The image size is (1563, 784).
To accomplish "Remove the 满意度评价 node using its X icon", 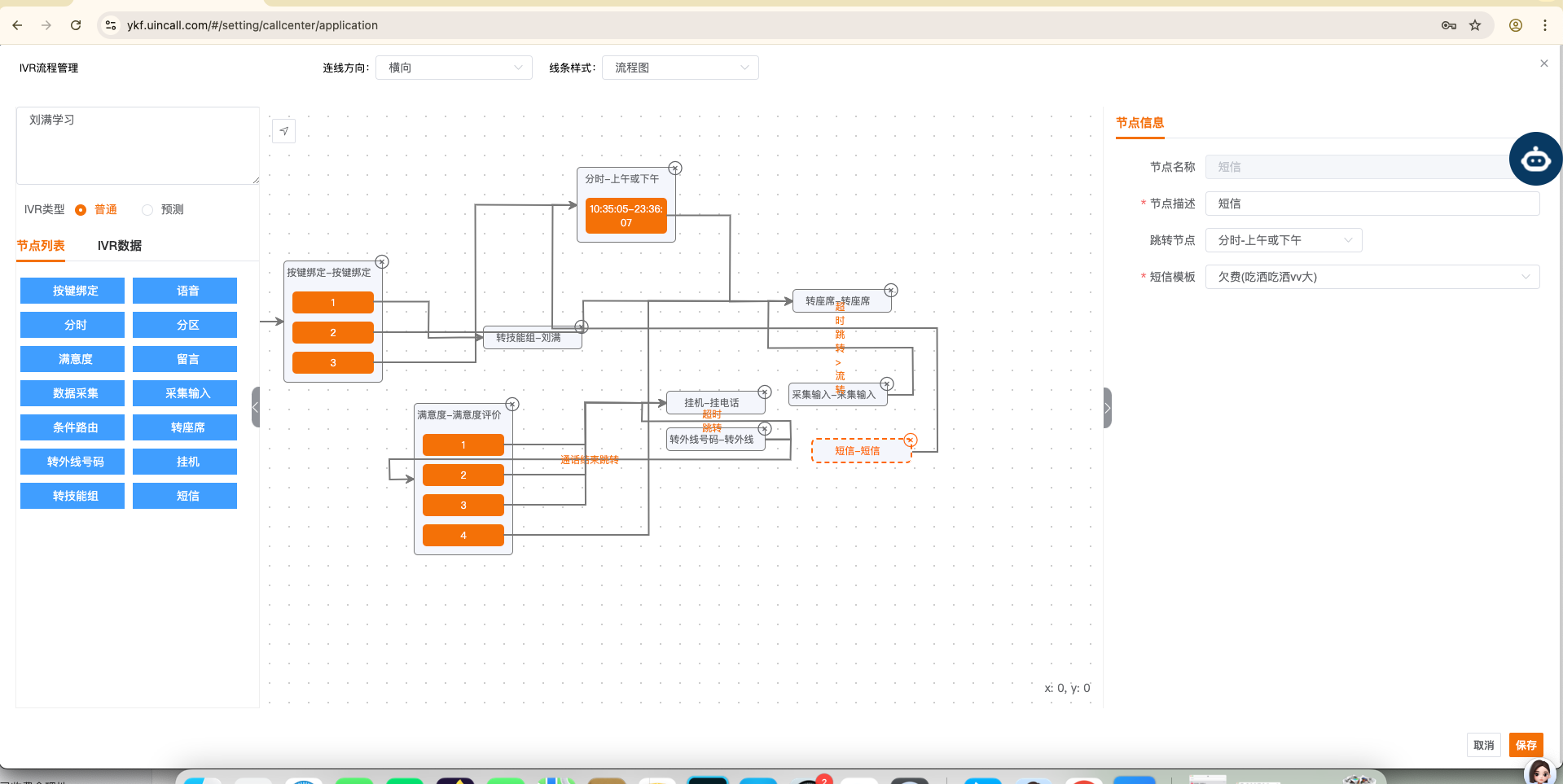I will click(512, 405).
